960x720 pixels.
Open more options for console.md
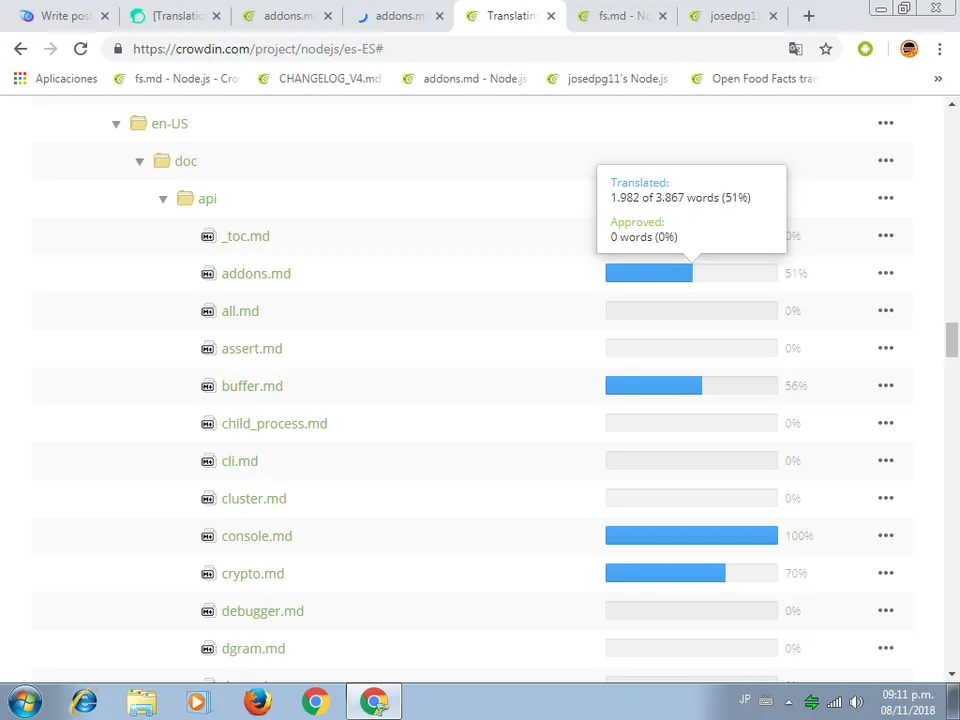click(885, 535)
